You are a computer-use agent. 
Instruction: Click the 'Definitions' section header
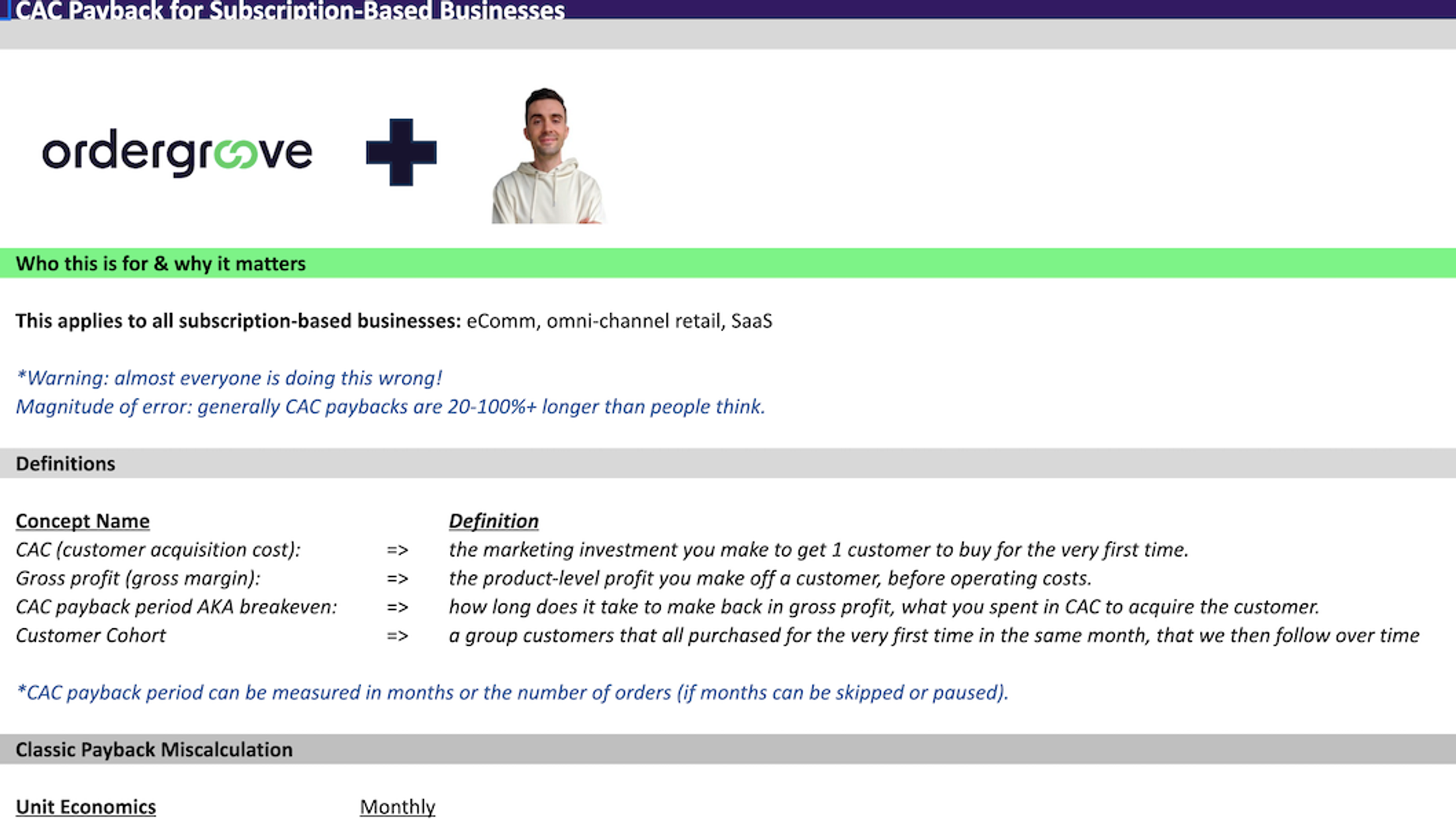click(66, 463)
